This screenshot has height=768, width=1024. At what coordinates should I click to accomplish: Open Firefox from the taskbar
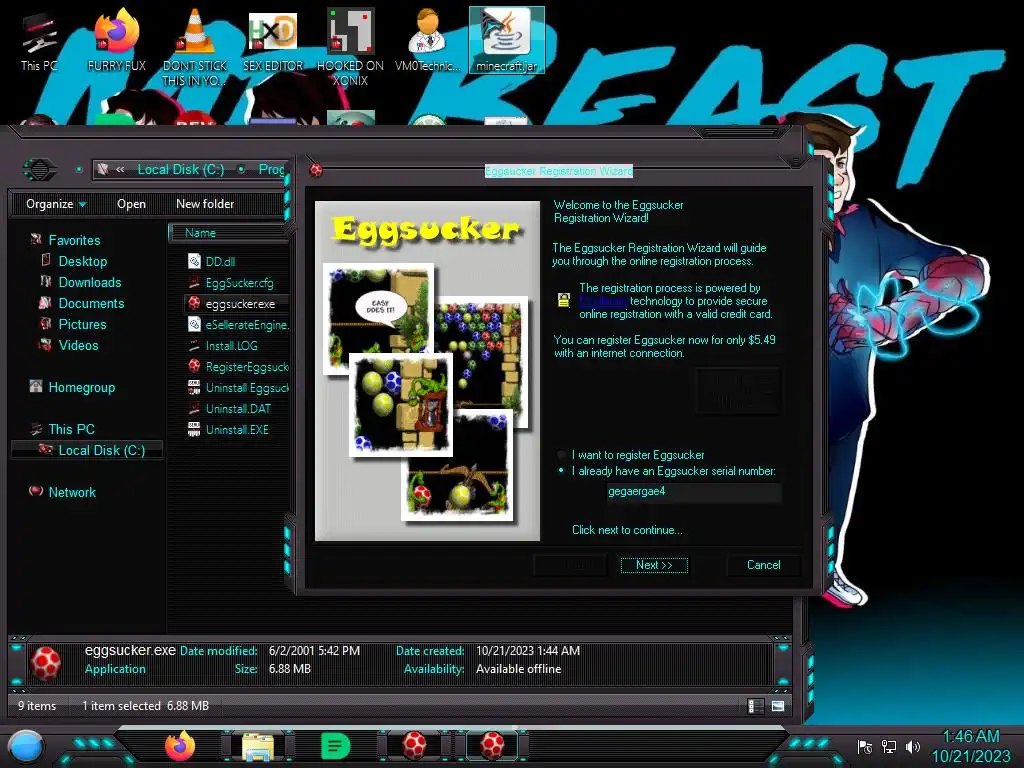pyautogui.click(x=180, y=745)
